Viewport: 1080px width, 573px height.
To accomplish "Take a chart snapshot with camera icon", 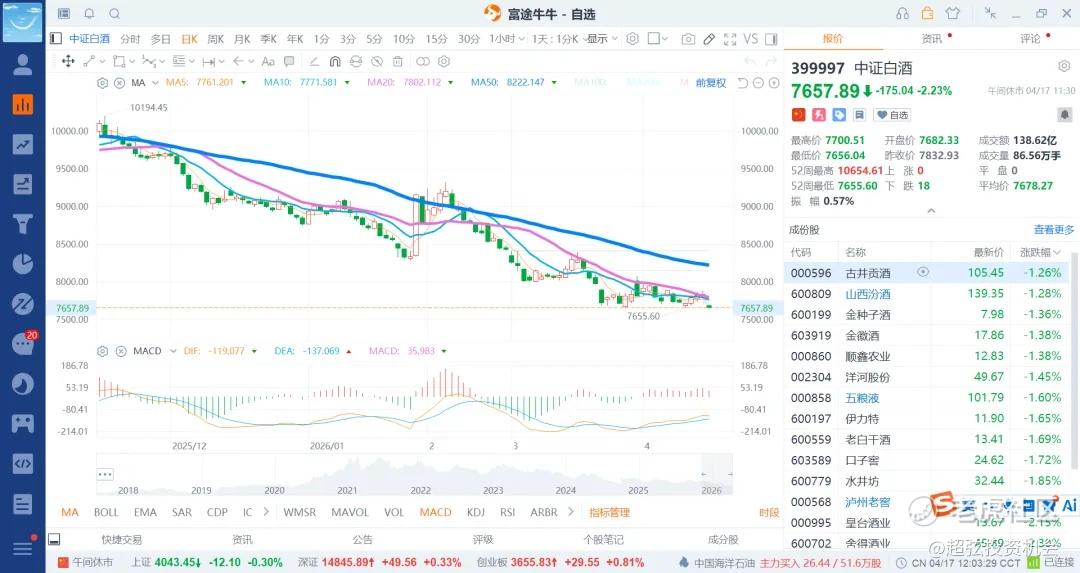I will pos(688,39).
